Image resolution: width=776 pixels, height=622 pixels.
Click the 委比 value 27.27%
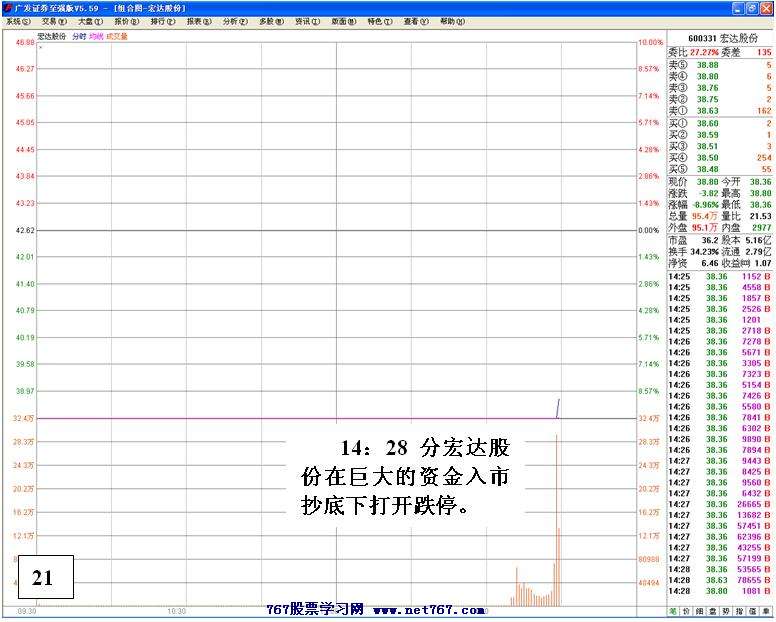tap(704, 52)
